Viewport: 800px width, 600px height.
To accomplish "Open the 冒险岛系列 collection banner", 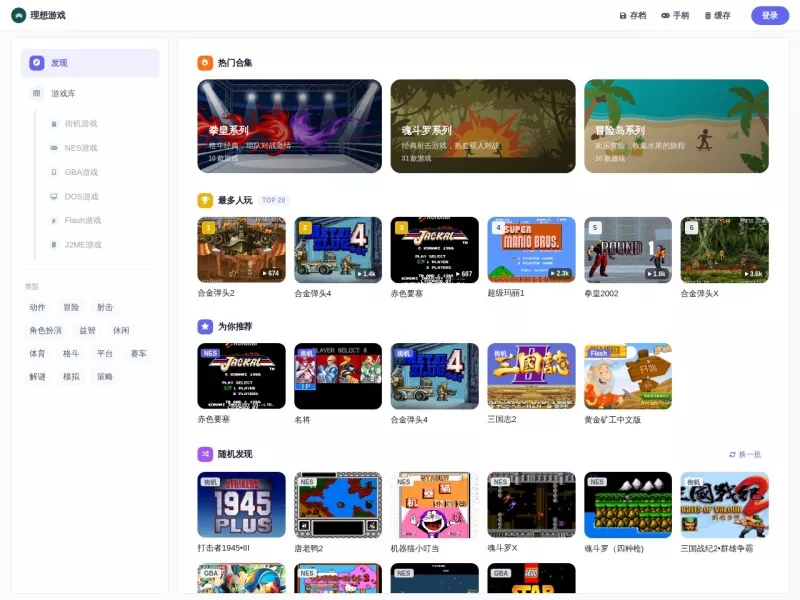I will 676,126.
